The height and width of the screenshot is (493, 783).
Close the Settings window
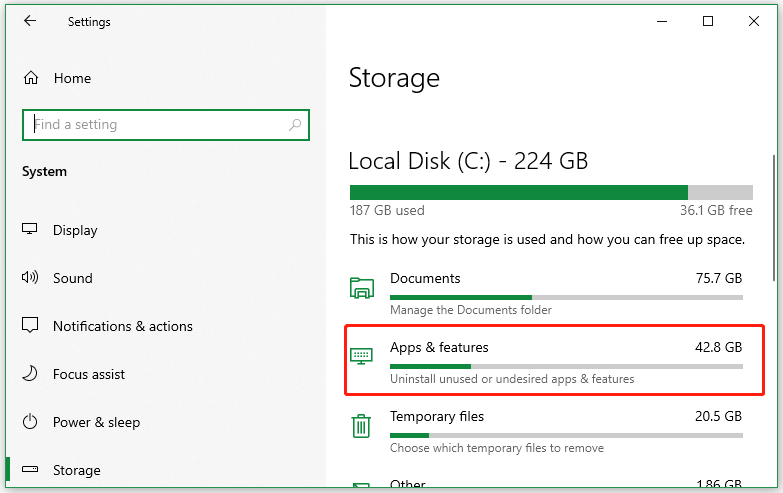click(x=754, y=21)
